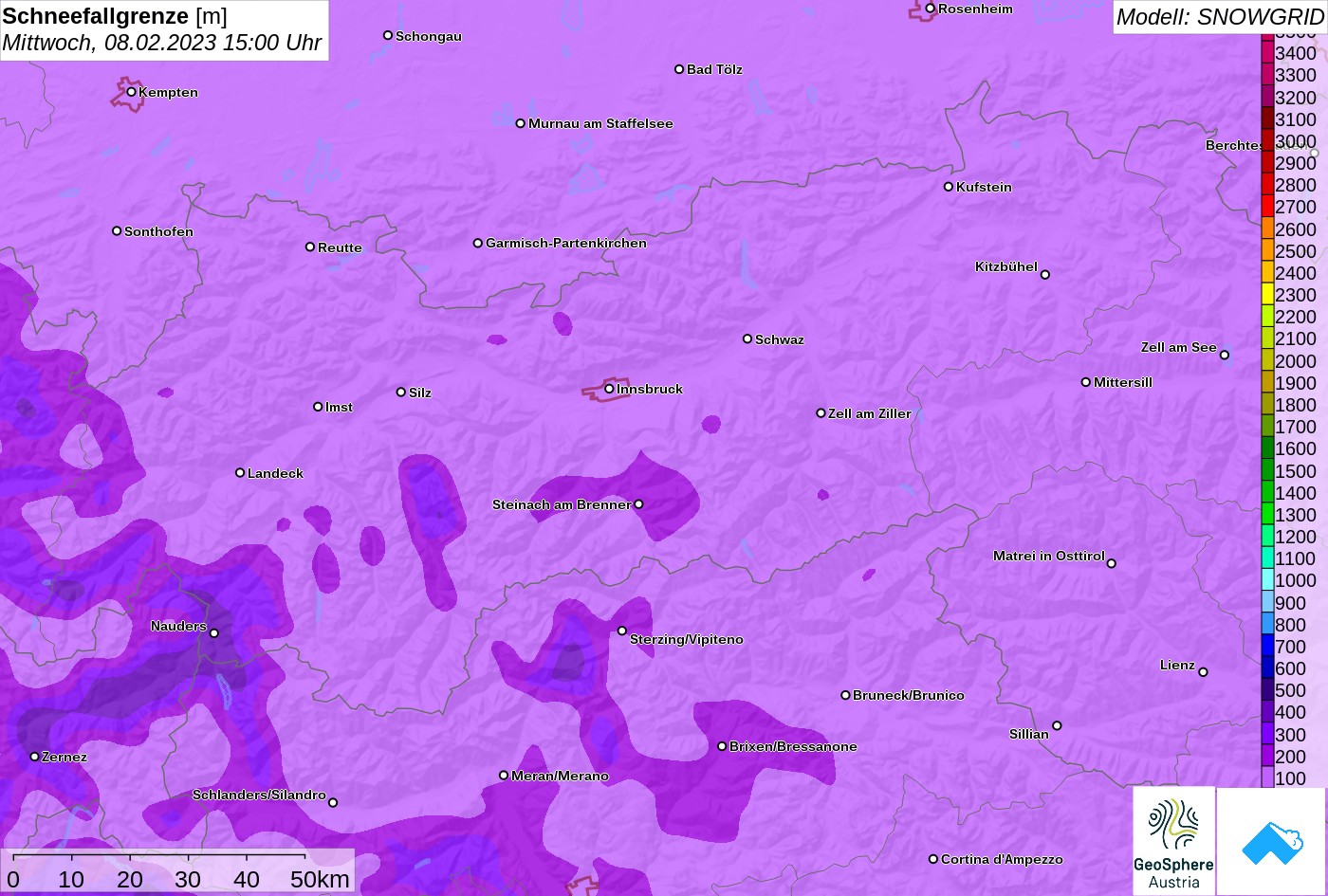
Task: Click the Cortina d'Ampezzo label
Action: (1002, 859)
